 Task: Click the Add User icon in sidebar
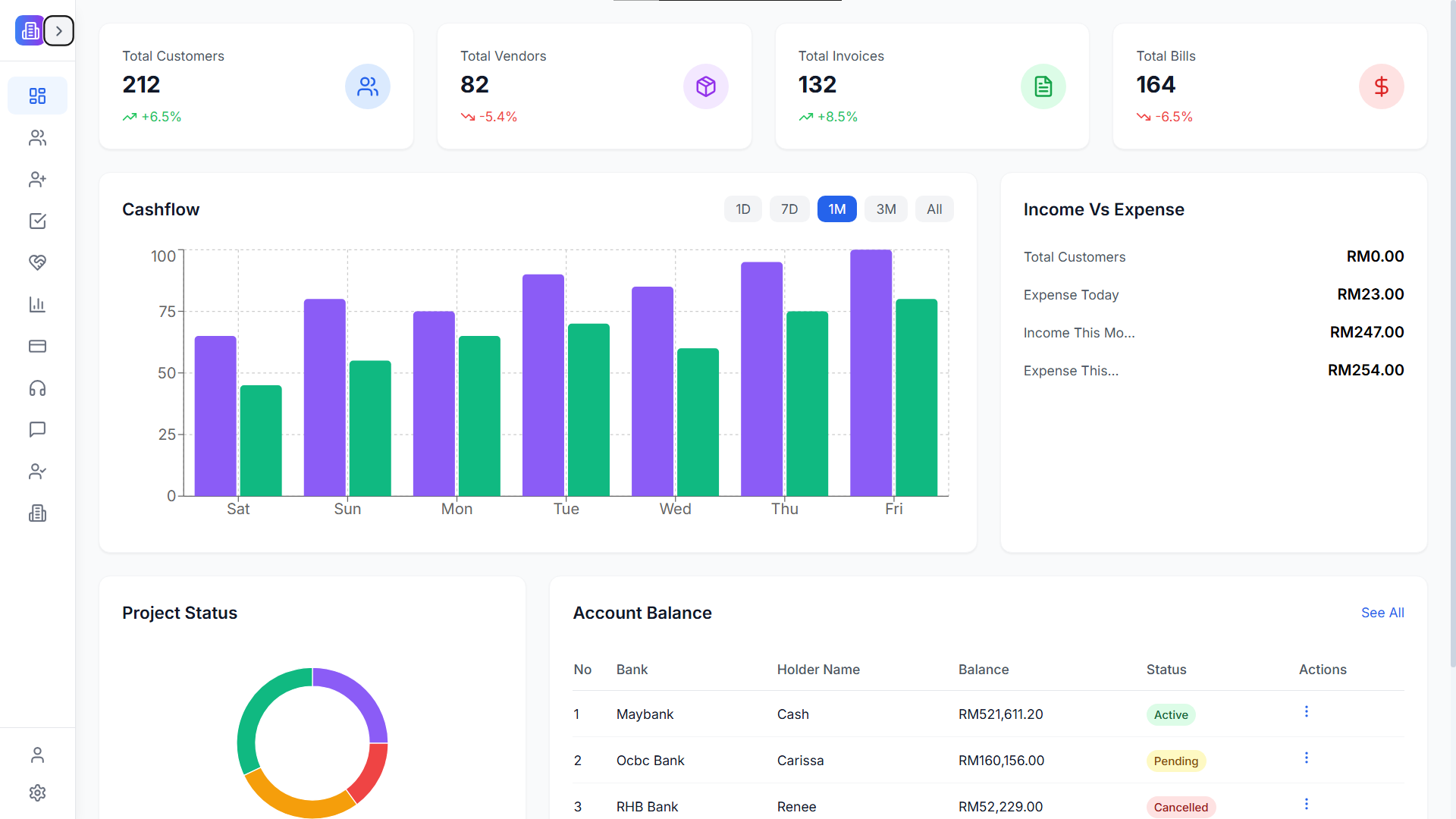point(37,179)
